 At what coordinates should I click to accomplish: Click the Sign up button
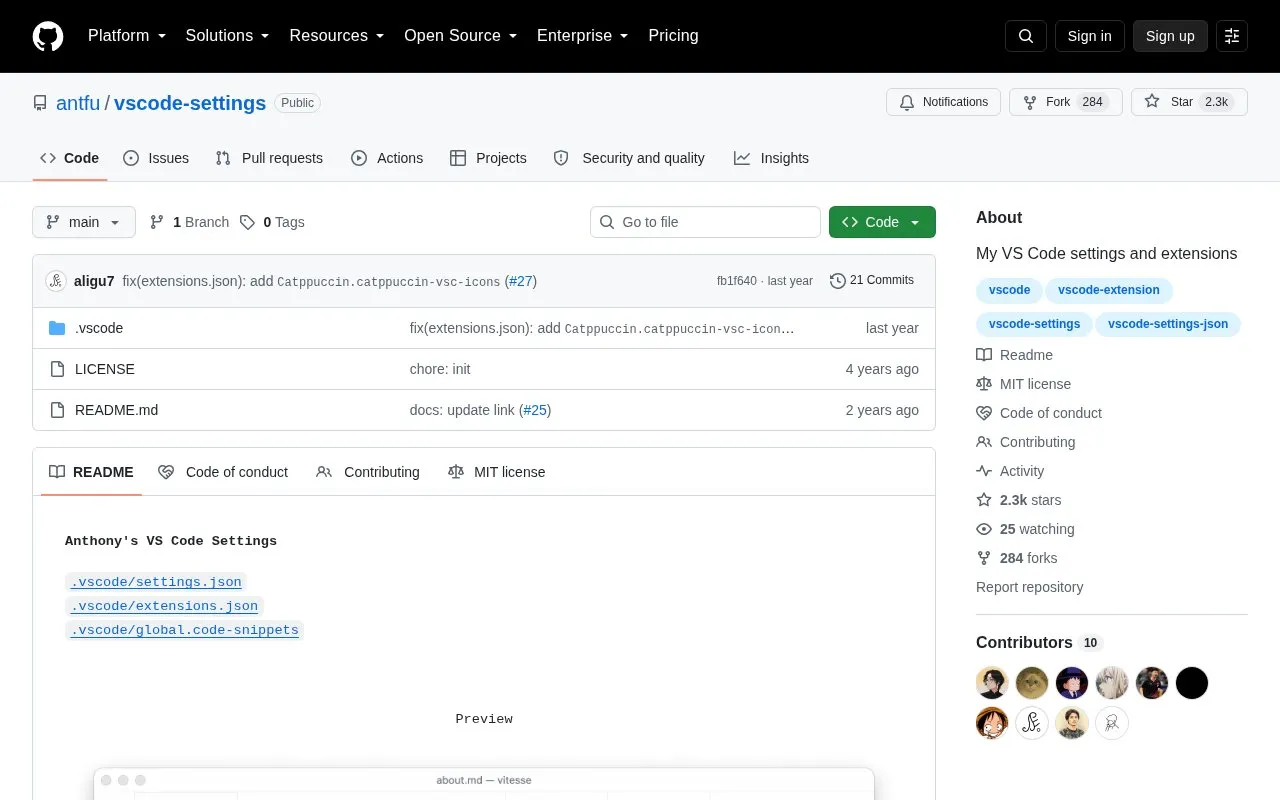click(x=1170, y=36)
